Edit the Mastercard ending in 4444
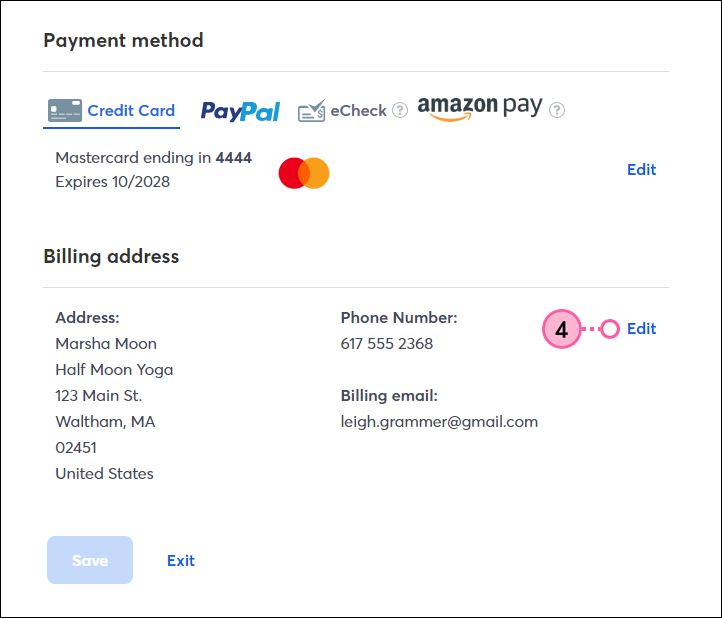The height and width of the screenshot is (618, 722). [x=641, y=169]
